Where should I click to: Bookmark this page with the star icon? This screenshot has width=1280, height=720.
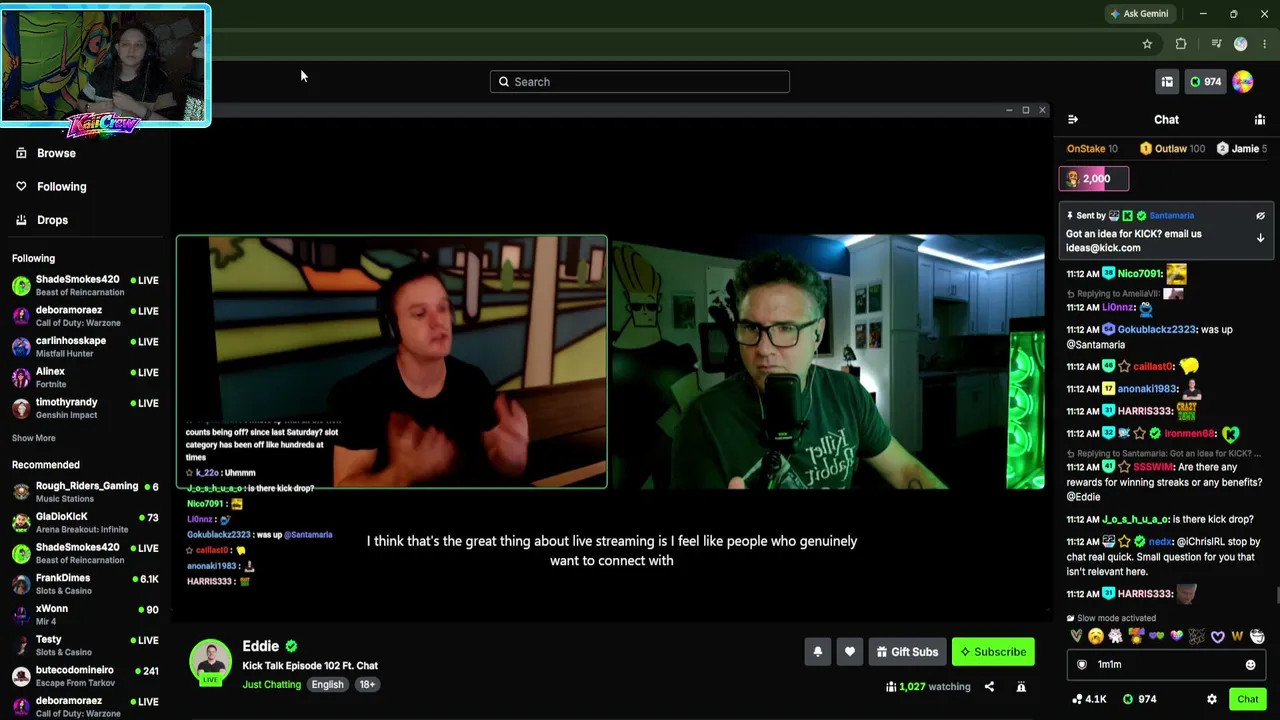[1147, 44]
